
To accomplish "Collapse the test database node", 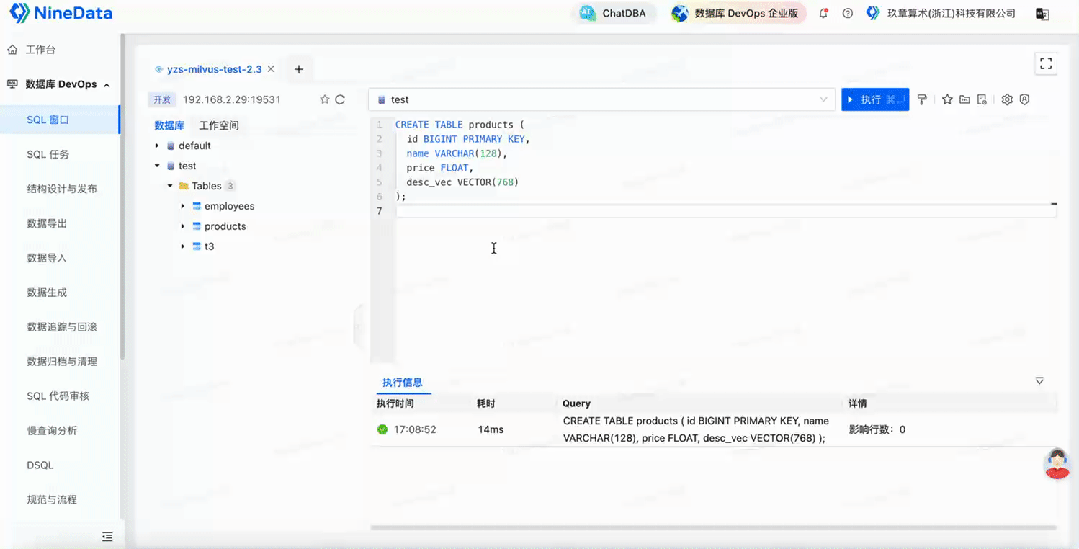I will [157, 166].
